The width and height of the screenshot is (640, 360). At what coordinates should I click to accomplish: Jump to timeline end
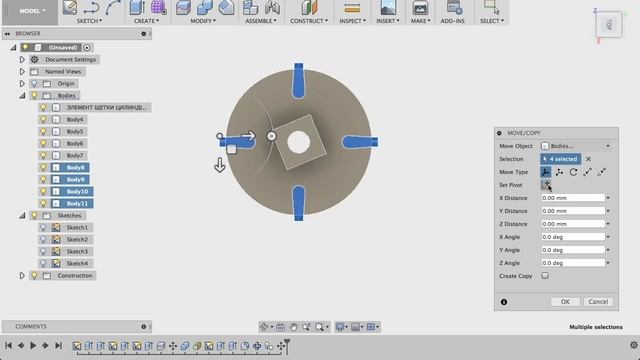(58, 345)
